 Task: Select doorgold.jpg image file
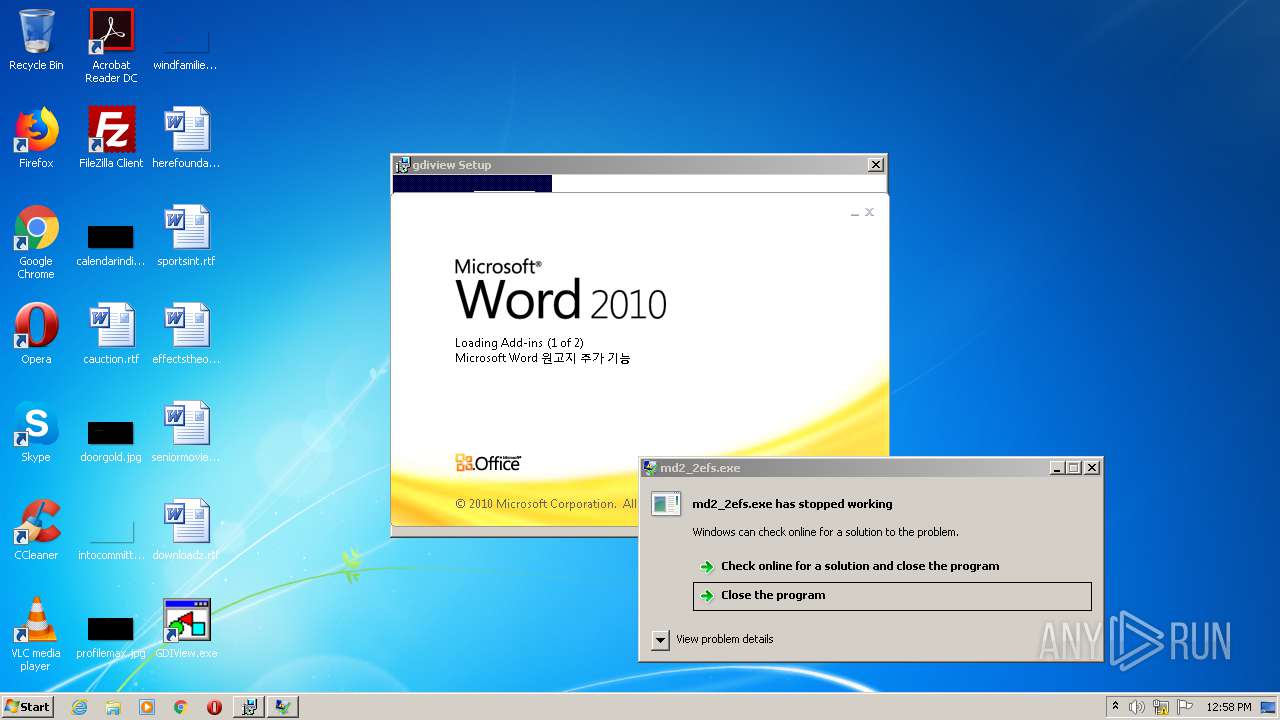111,440
